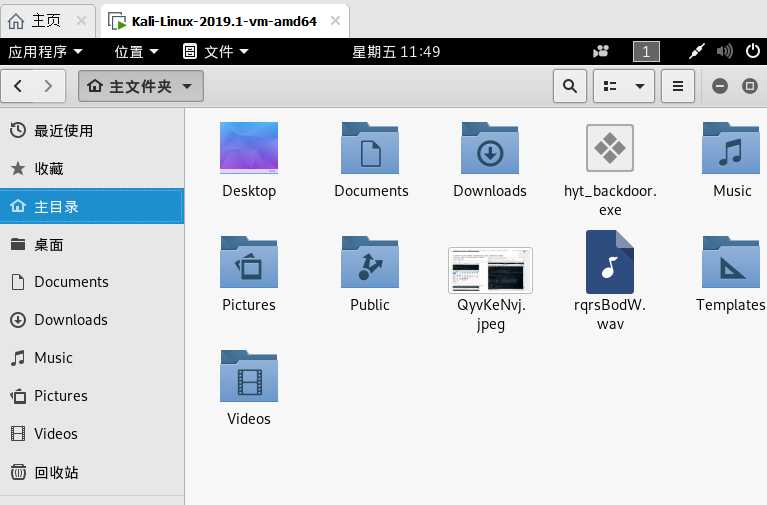Click the clock 星期五 11:49
The height and width of the screenshot is (505, 767).
point(396,51)
